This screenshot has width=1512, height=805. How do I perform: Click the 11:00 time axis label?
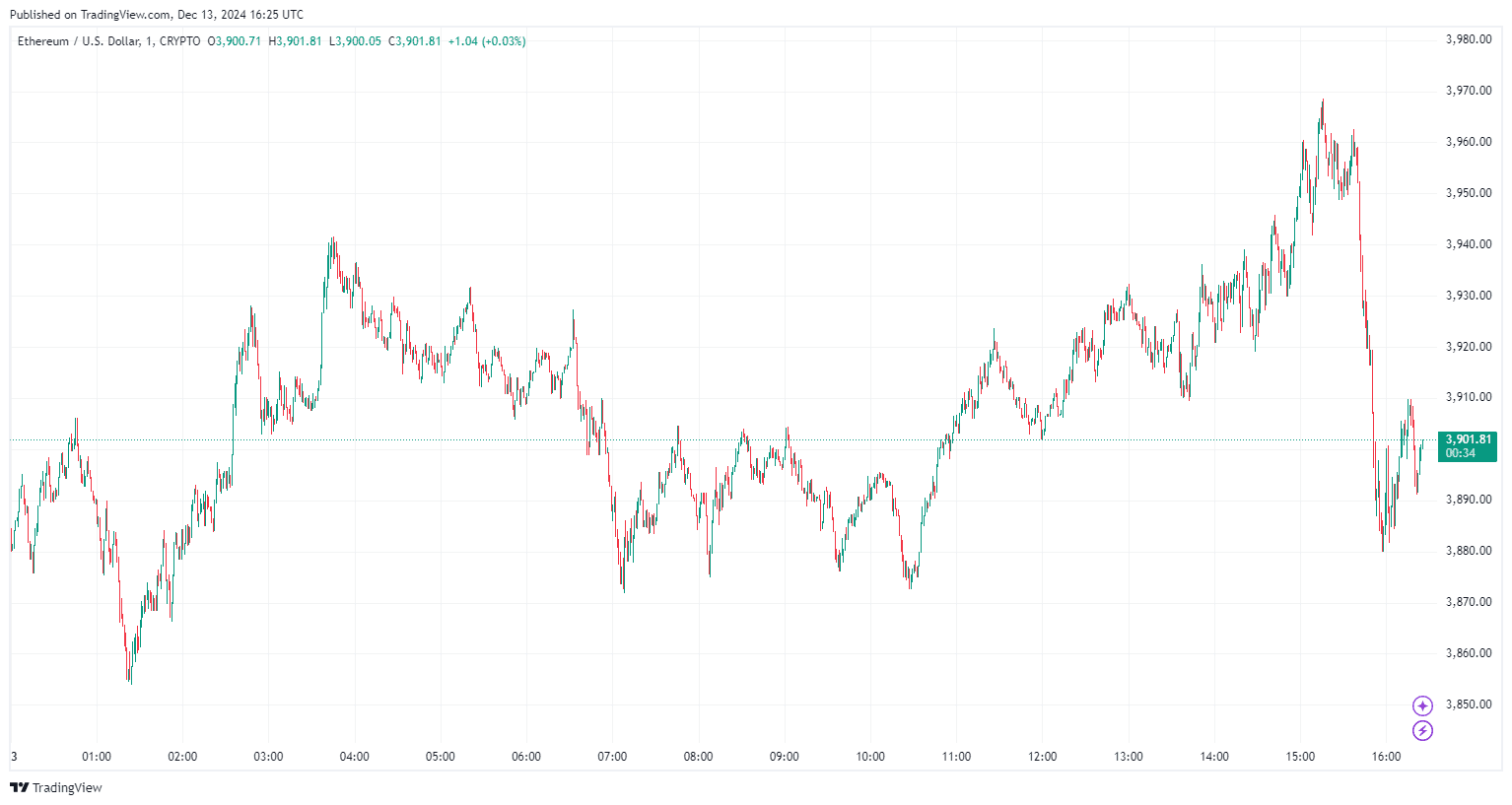coord(956,757)
